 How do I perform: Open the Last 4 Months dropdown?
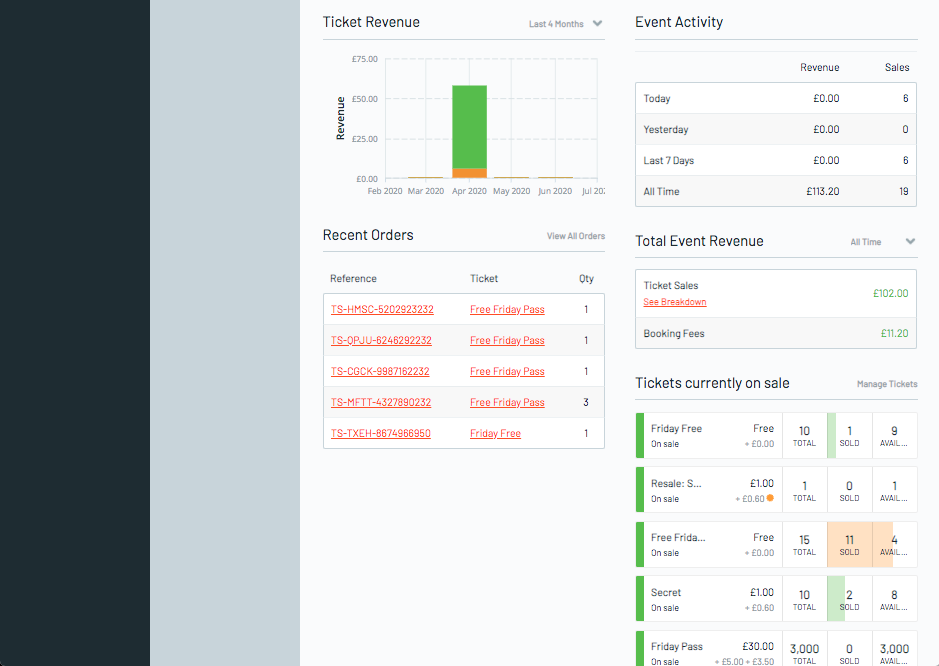coord(565,23)
